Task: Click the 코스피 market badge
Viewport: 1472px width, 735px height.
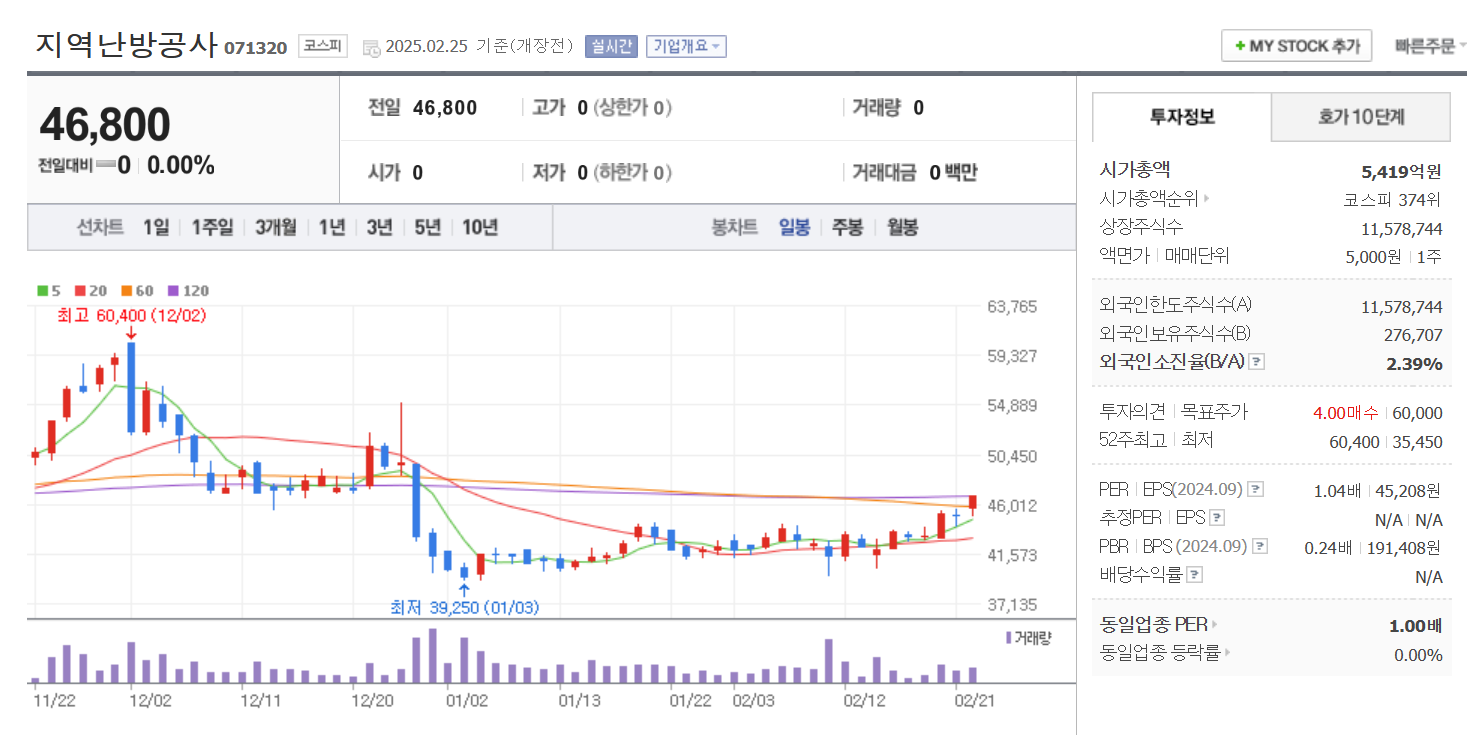Action: coord(324,46)
